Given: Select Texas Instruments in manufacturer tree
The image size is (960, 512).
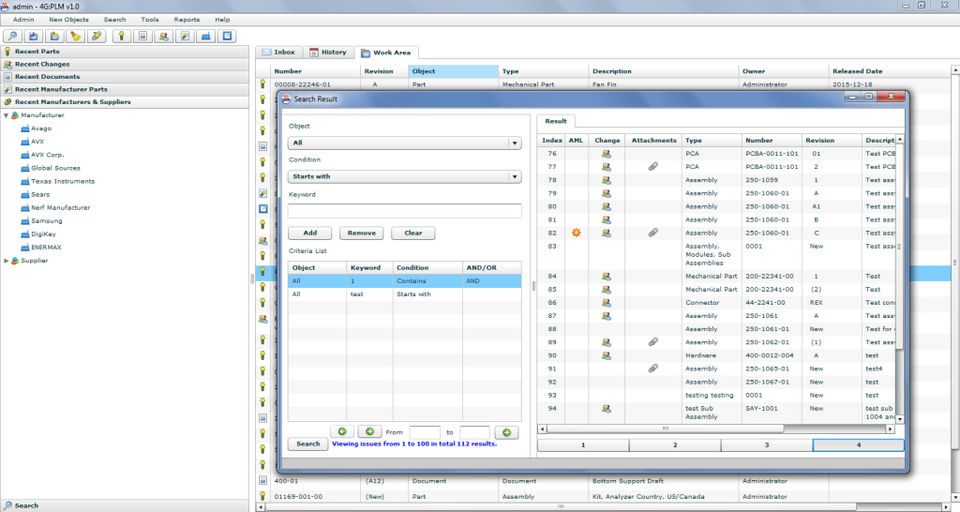Looking at the screenshot, I should pyautogui.click(x=63, y=181).
